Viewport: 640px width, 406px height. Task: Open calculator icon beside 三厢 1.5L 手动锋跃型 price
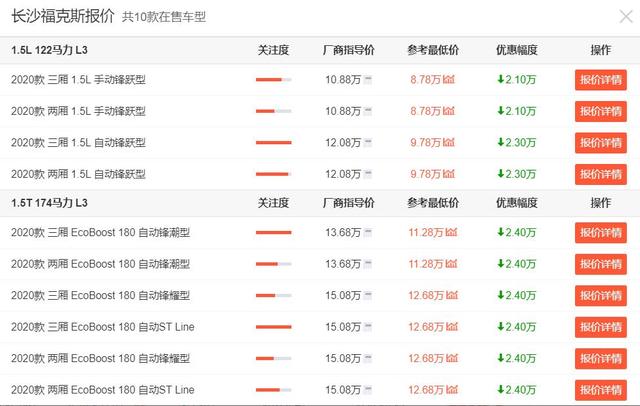coord(368,80)
